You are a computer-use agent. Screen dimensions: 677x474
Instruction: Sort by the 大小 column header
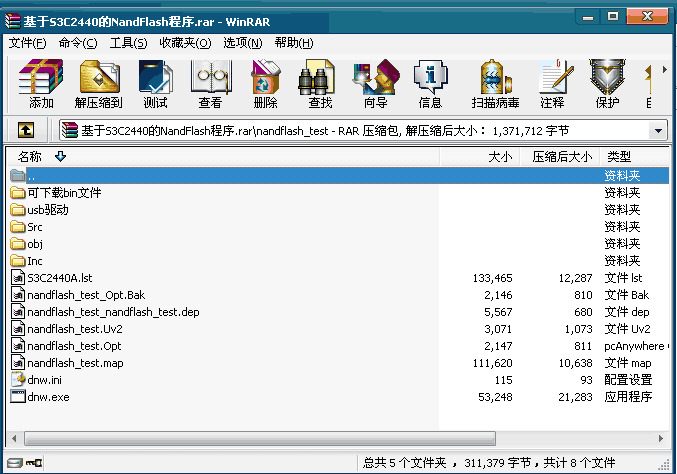[480, 157]
